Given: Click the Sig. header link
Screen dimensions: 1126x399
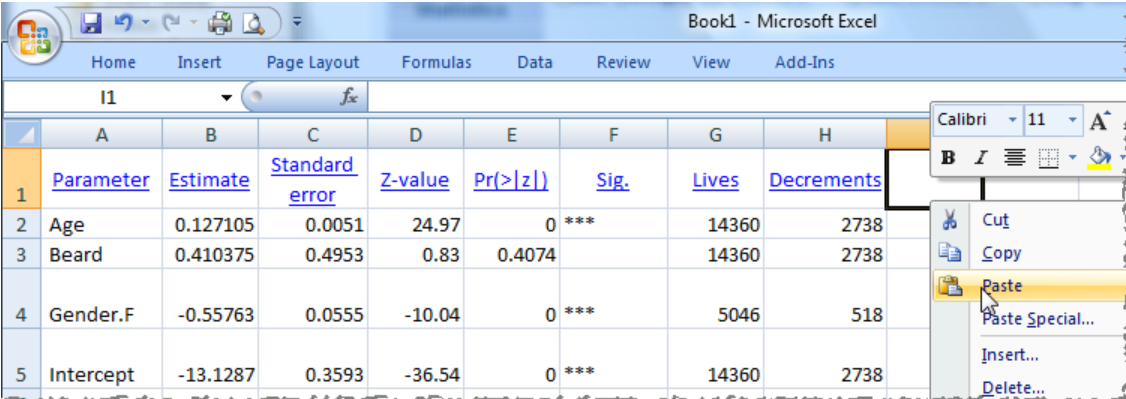Looking at the screenshot, I should pyautogui.click(x=613, y=179).
